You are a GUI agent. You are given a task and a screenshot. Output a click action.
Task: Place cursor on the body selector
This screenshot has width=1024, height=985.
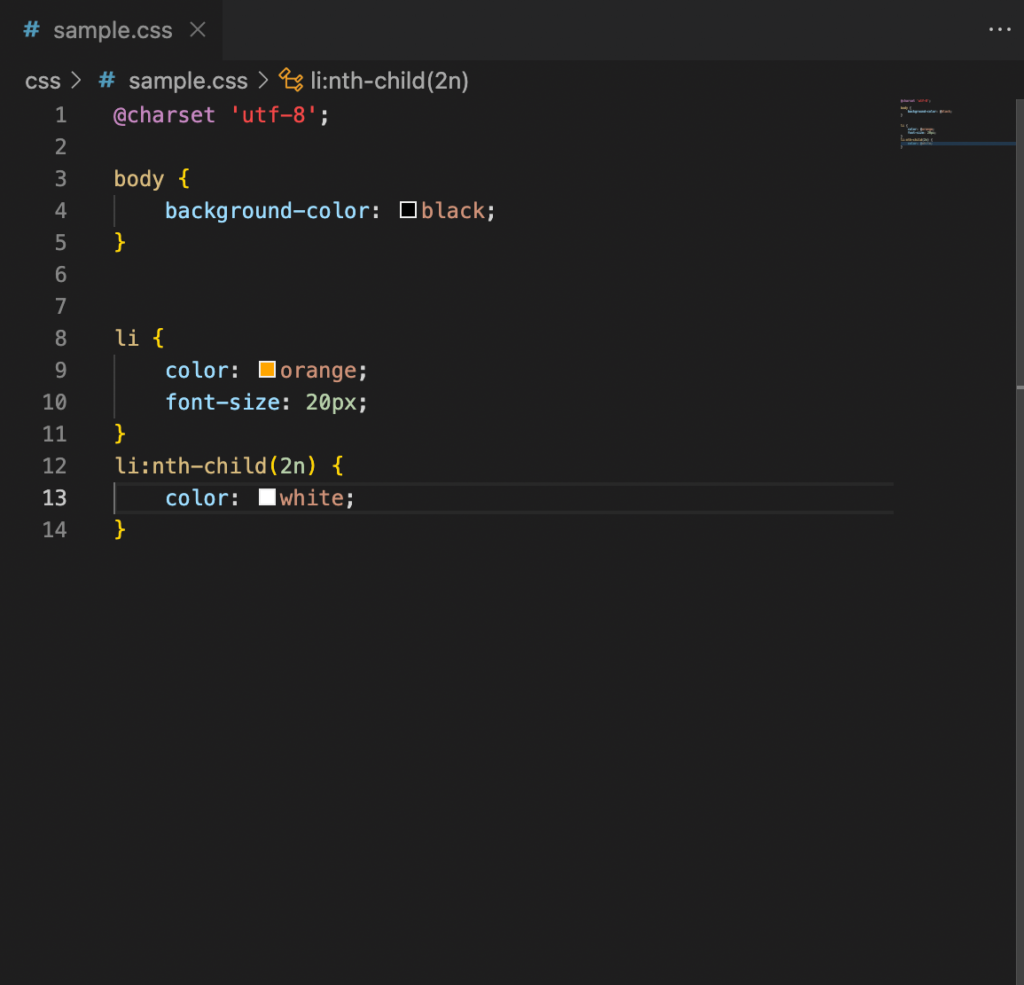138,179
